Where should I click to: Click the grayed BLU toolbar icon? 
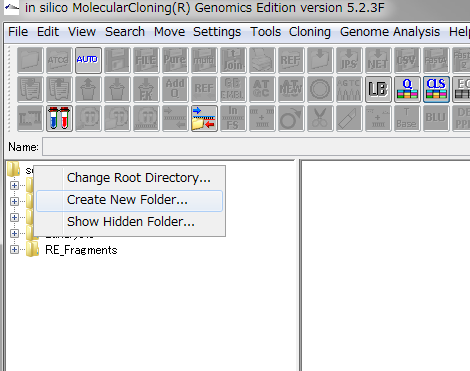coord(436,118)
